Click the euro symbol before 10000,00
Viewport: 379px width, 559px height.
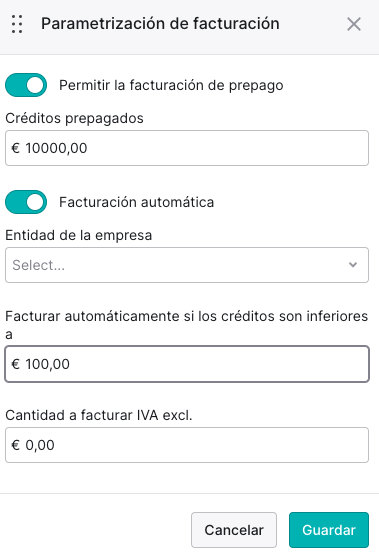point(16,148)
